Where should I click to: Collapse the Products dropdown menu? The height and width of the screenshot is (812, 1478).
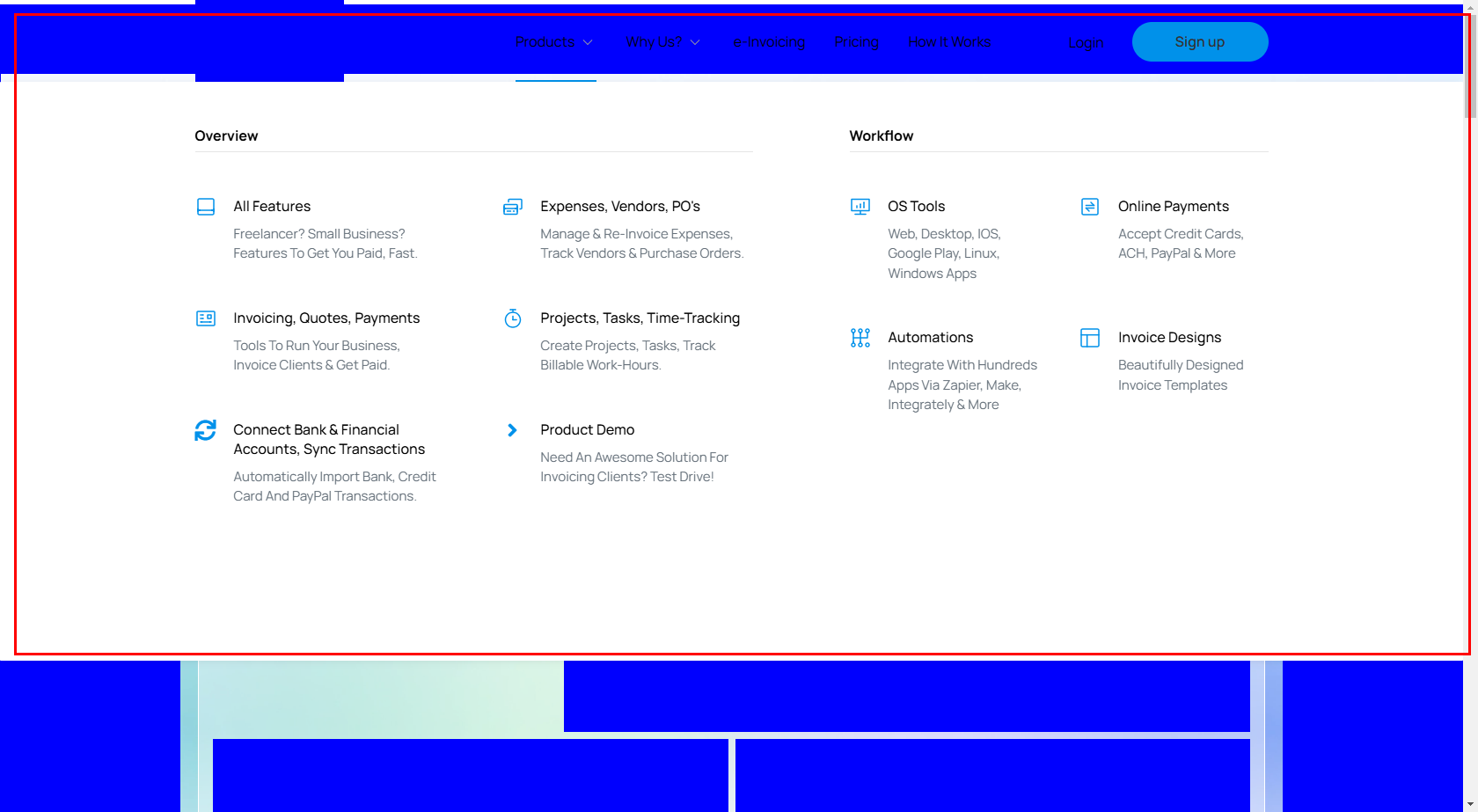point(554,42)
